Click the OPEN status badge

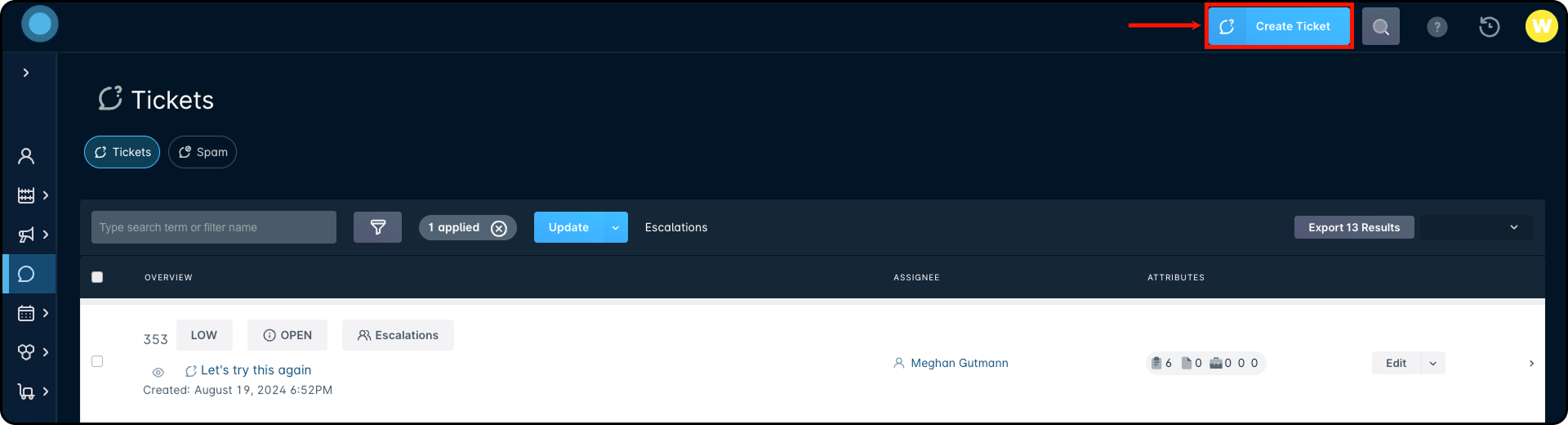[x=287, y=335]
